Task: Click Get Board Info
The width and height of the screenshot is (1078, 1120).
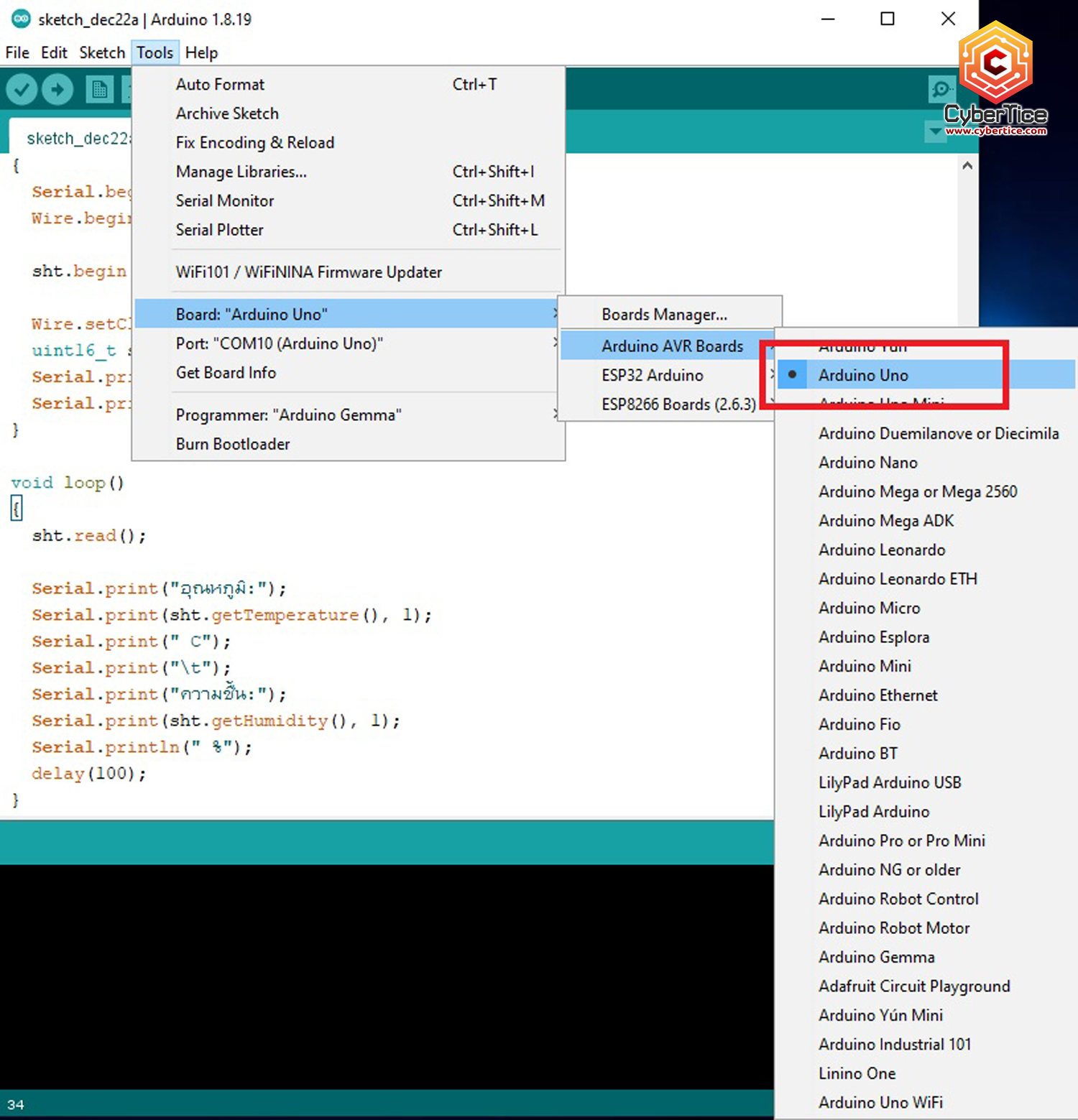Action: coord(225,372)
